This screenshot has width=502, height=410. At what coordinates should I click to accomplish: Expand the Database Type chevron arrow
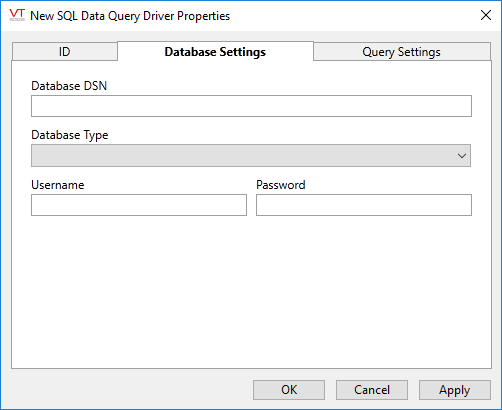[462, 156]
